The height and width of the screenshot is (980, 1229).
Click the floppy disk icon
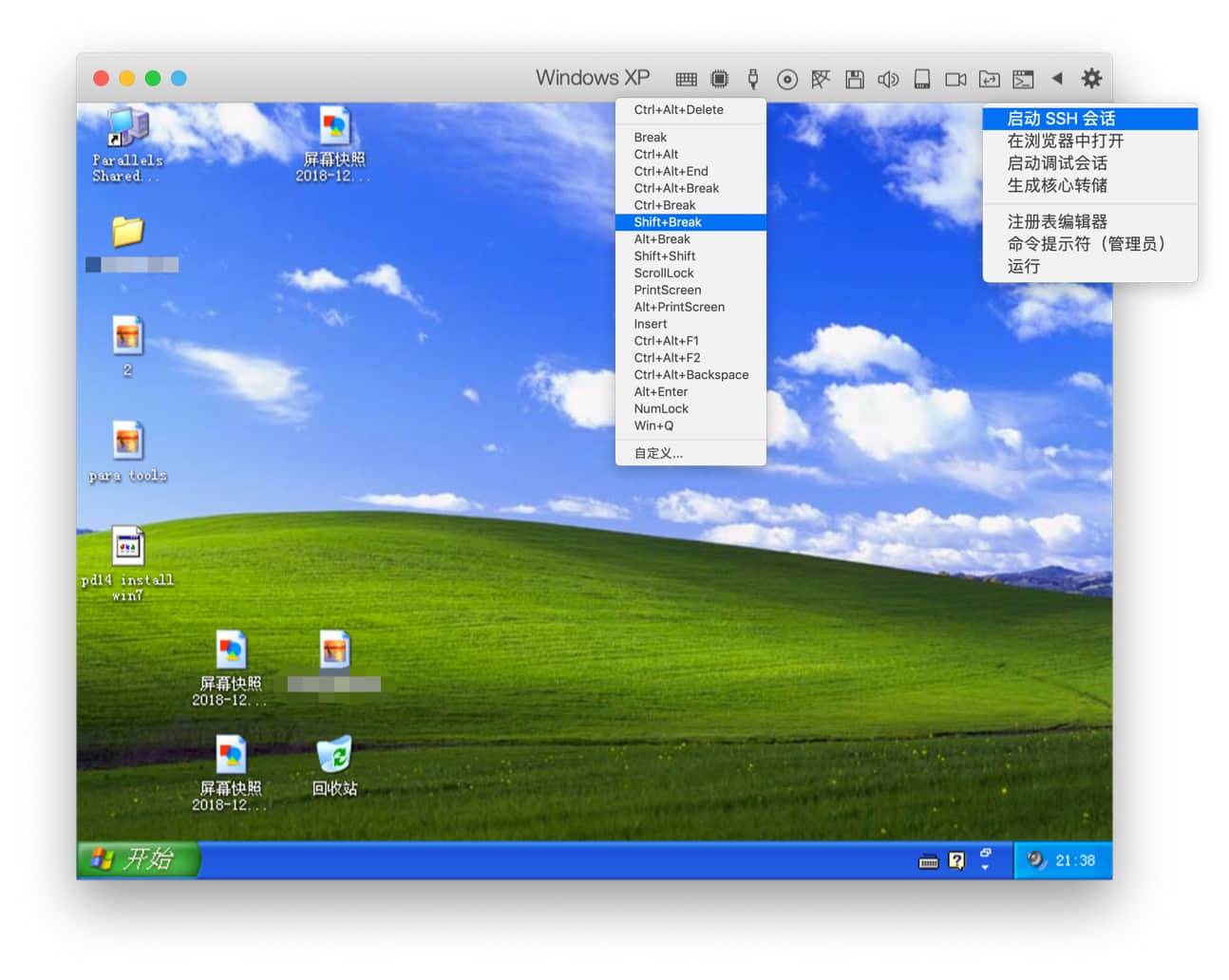click(x=855, y=79)
